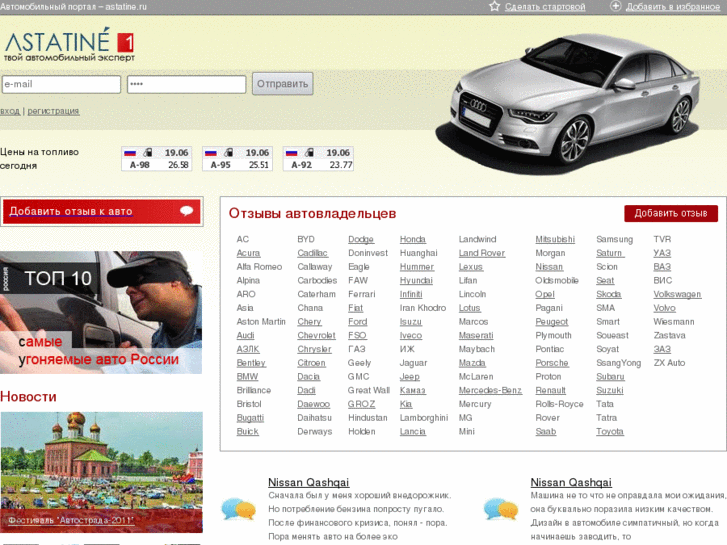
Task: Open Dodge reviews
Action: (x=361, y=239)
